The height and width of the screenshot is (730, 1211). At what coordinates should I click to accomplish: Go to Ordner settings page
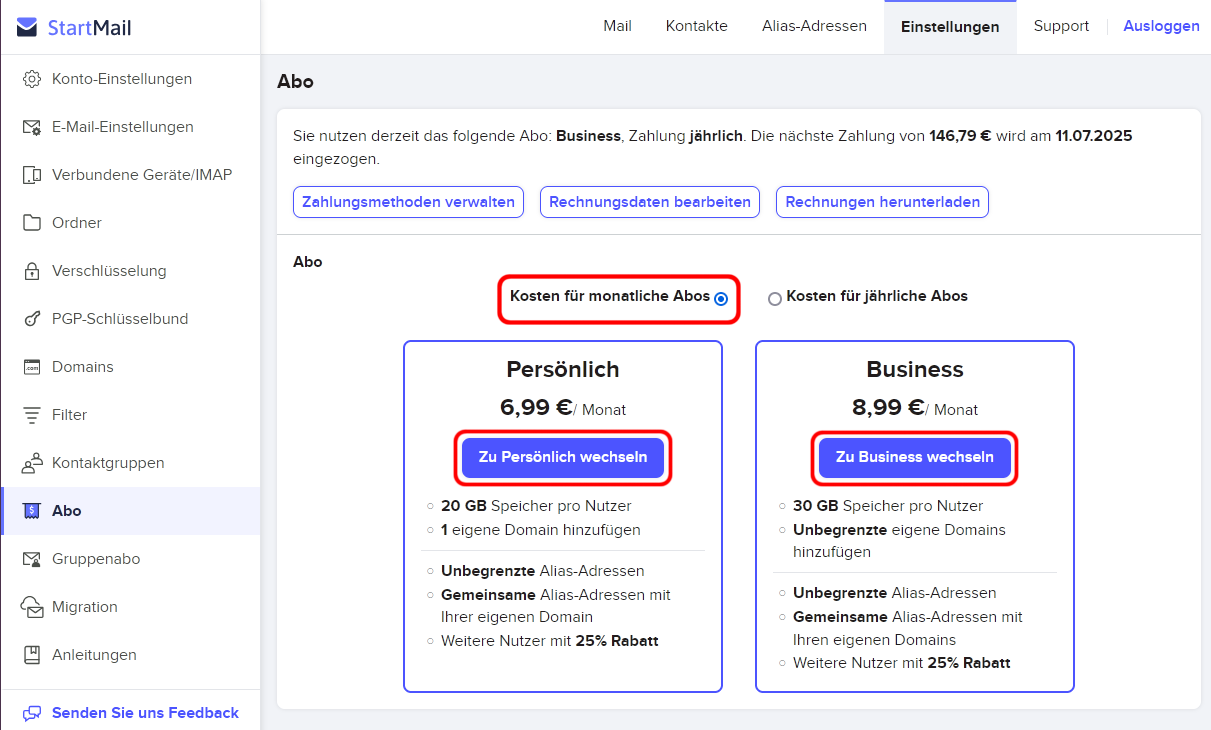coord(130,223)
